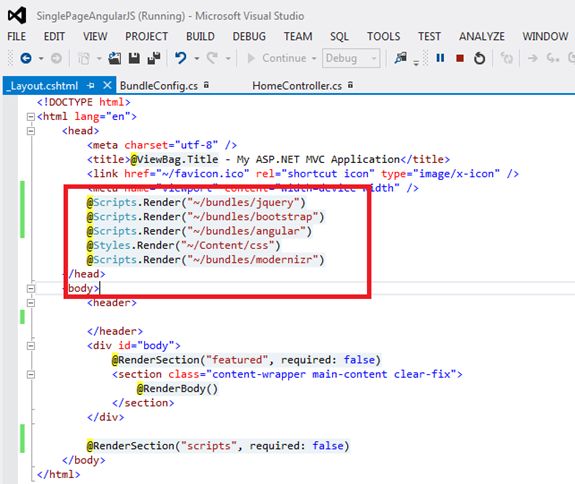575x484 pixels.
Task: Stop debugging with the red square
Action: click(459, 58)
